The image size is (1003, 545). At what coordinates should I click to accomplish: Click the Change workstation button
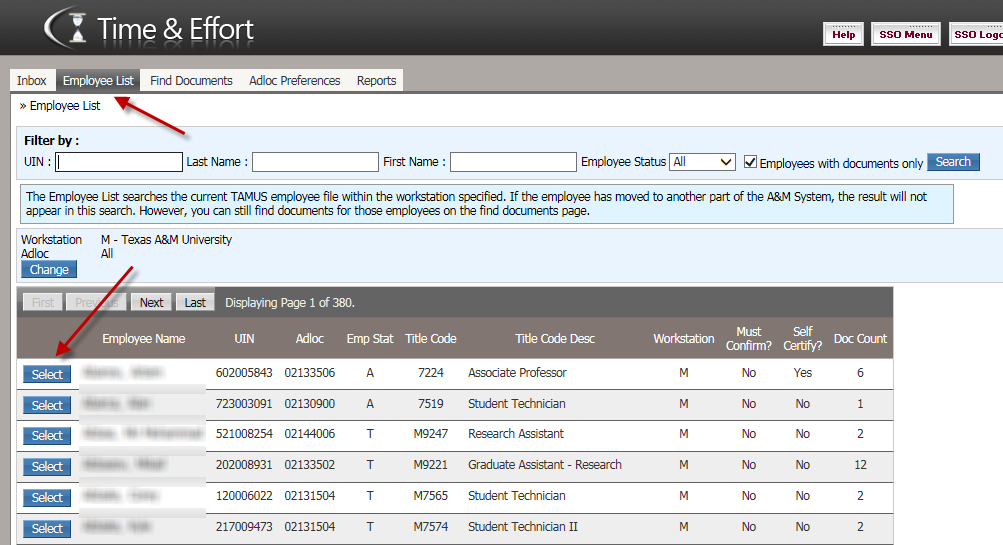tap(49, 270)
